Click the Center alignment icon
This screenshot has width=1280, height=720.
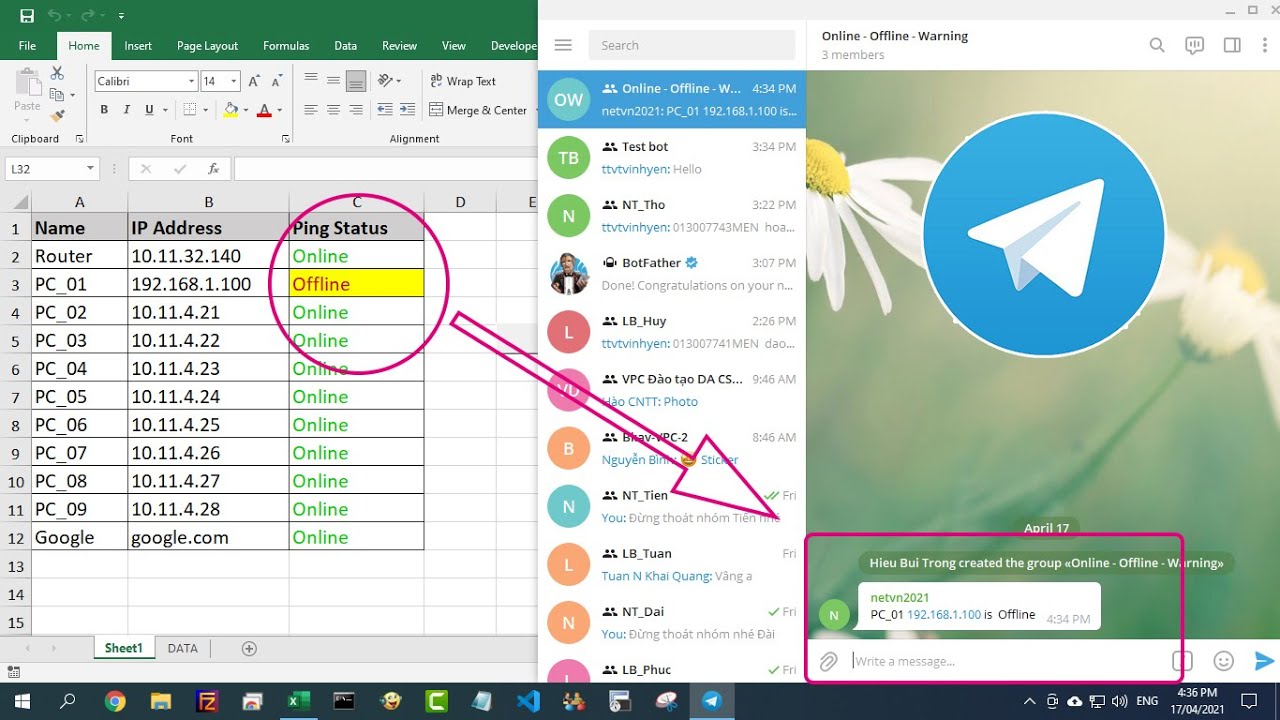tap(333, 110)
